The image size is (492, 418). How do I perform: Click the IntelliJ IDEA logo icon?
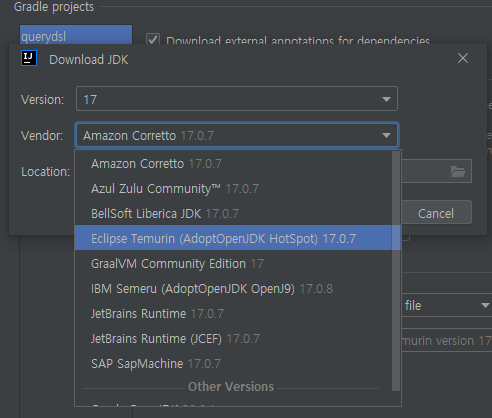29,59
